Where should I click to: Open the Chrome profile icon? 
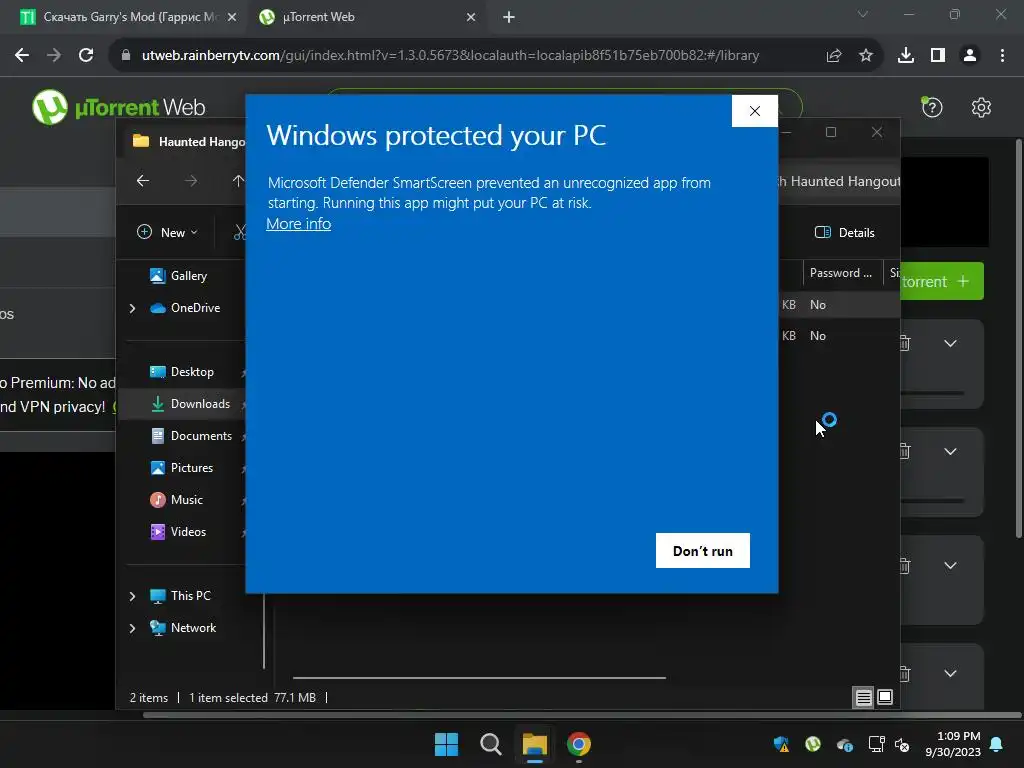[970, 56]
